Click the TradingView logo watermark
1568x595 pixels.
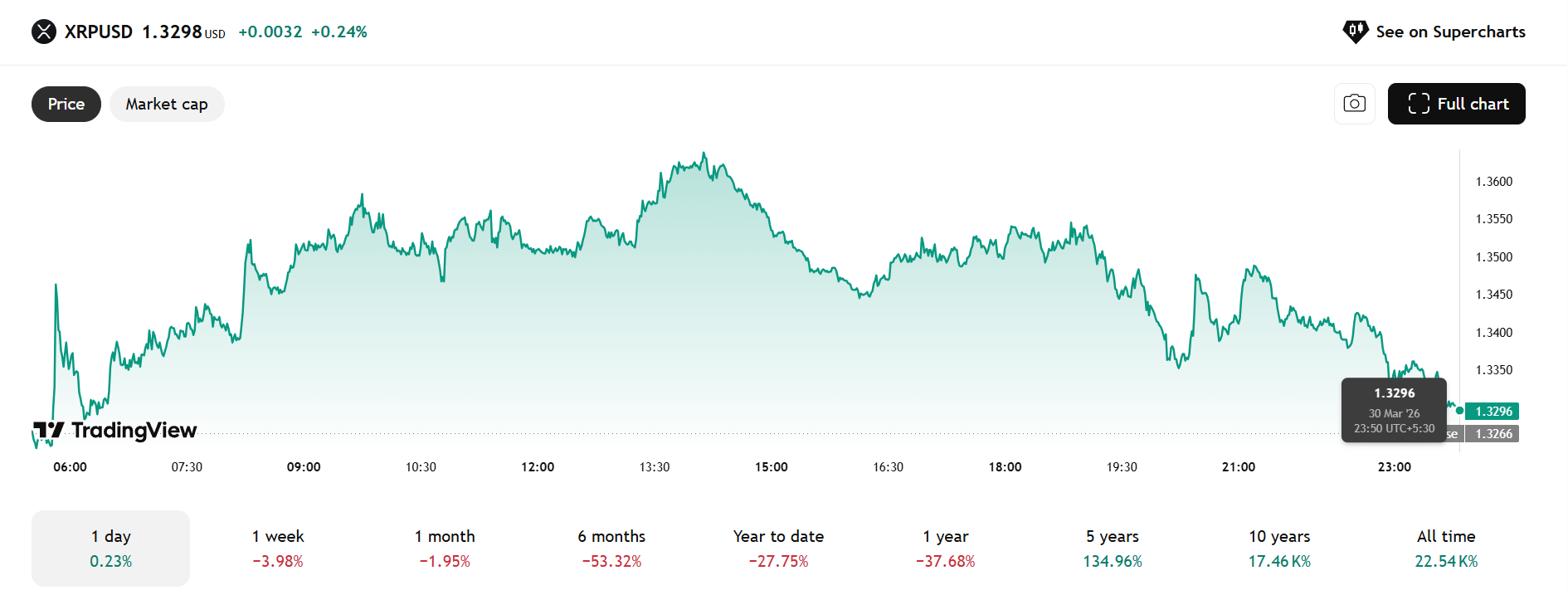[115, 430]
